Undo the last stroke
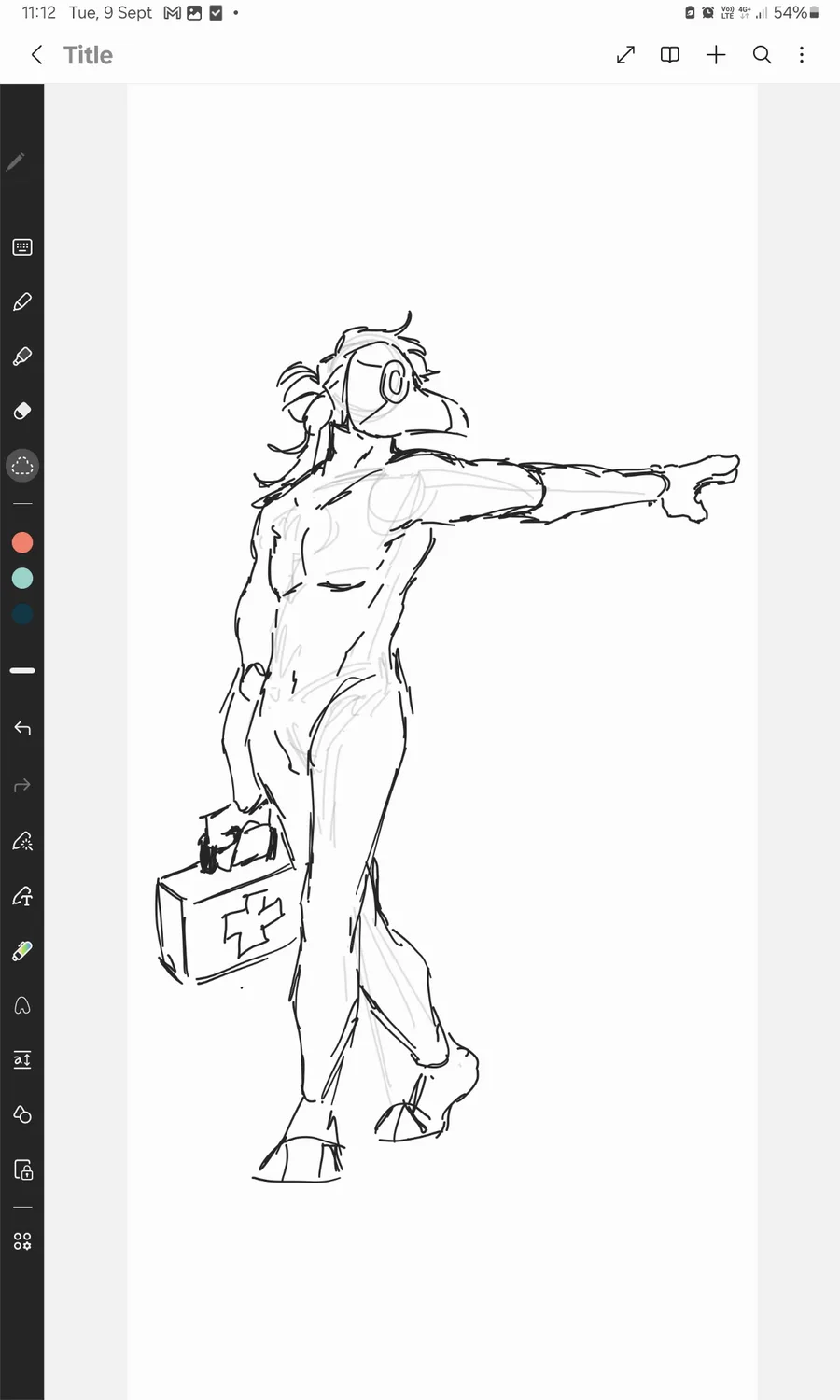The image size is (840, 1400). click(22, 728)
